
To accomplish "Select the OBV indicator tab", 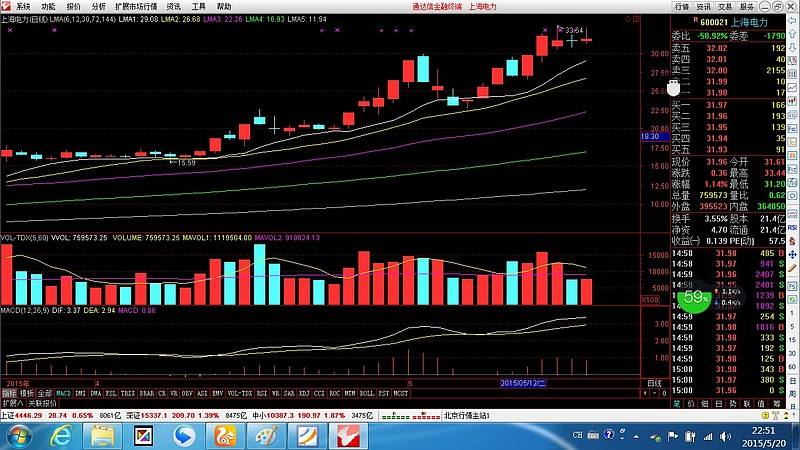I will (187, 393).
